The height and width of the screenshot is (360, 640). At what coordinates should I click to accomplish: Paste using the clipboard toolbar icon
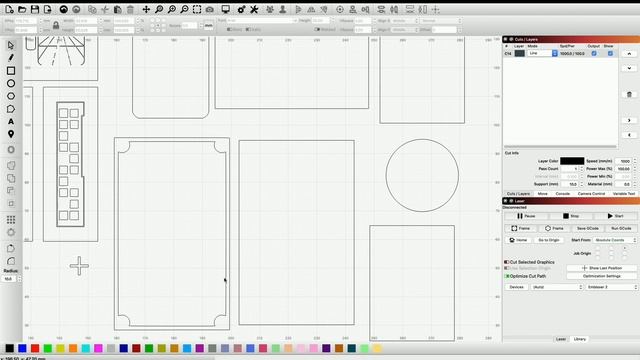point(118,9)
